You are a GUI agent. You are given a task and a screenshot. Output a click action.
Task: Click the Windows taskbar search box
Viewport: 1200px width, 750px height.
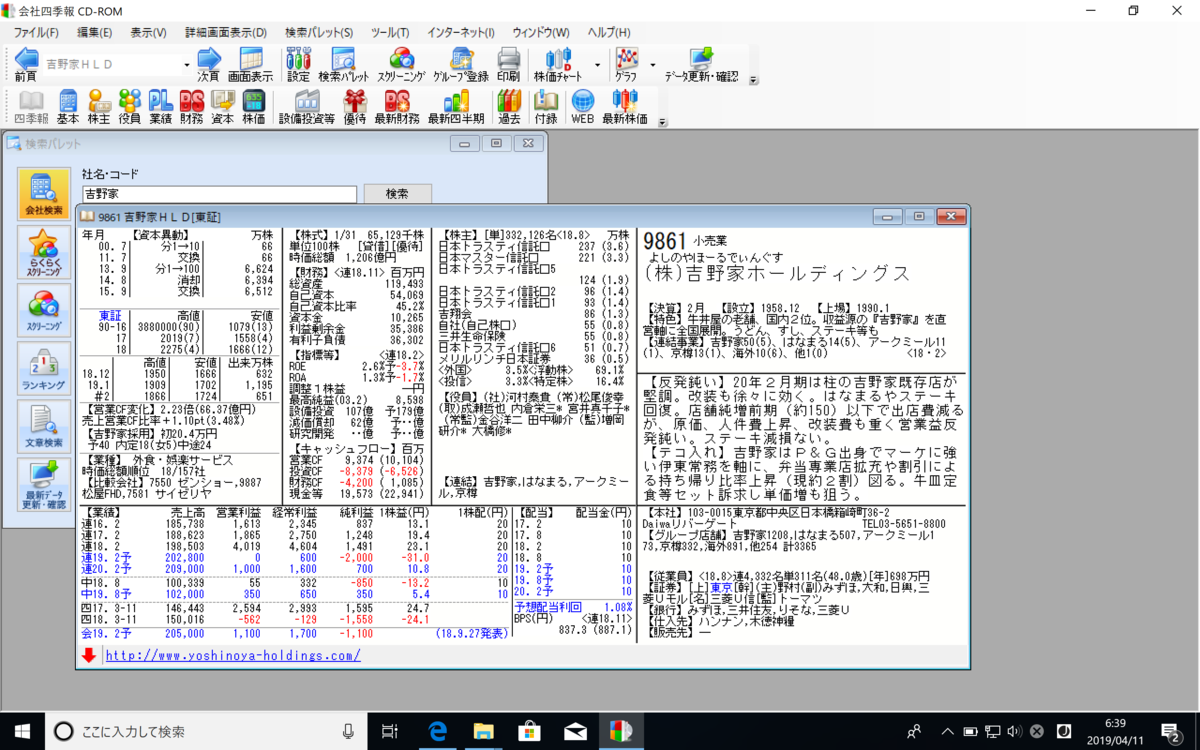(x=207, y=731)
